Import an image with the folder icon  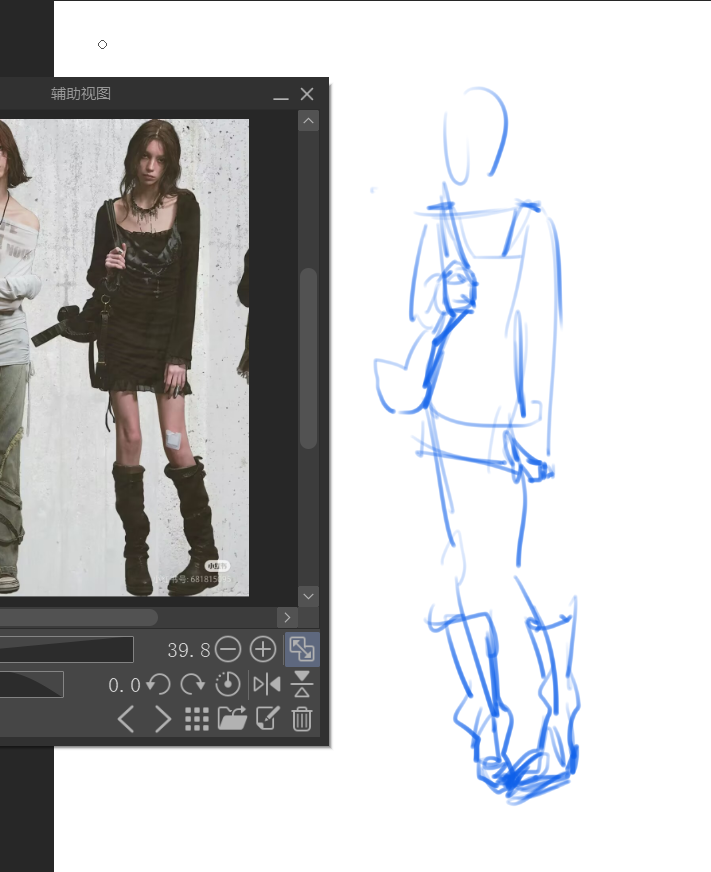coord(232,719)
